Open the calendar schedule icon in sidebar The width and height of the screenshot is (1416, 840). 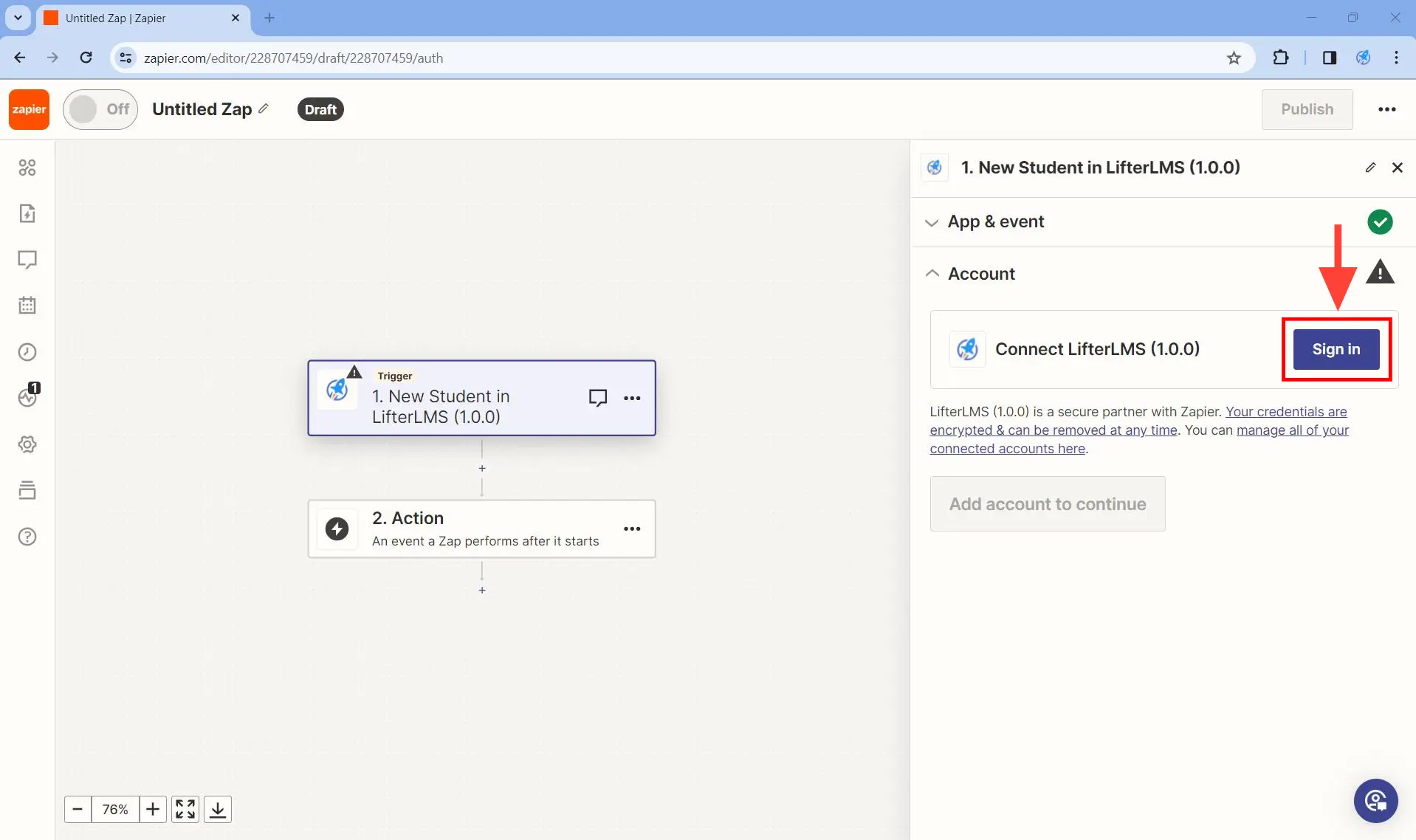point(27,306)
